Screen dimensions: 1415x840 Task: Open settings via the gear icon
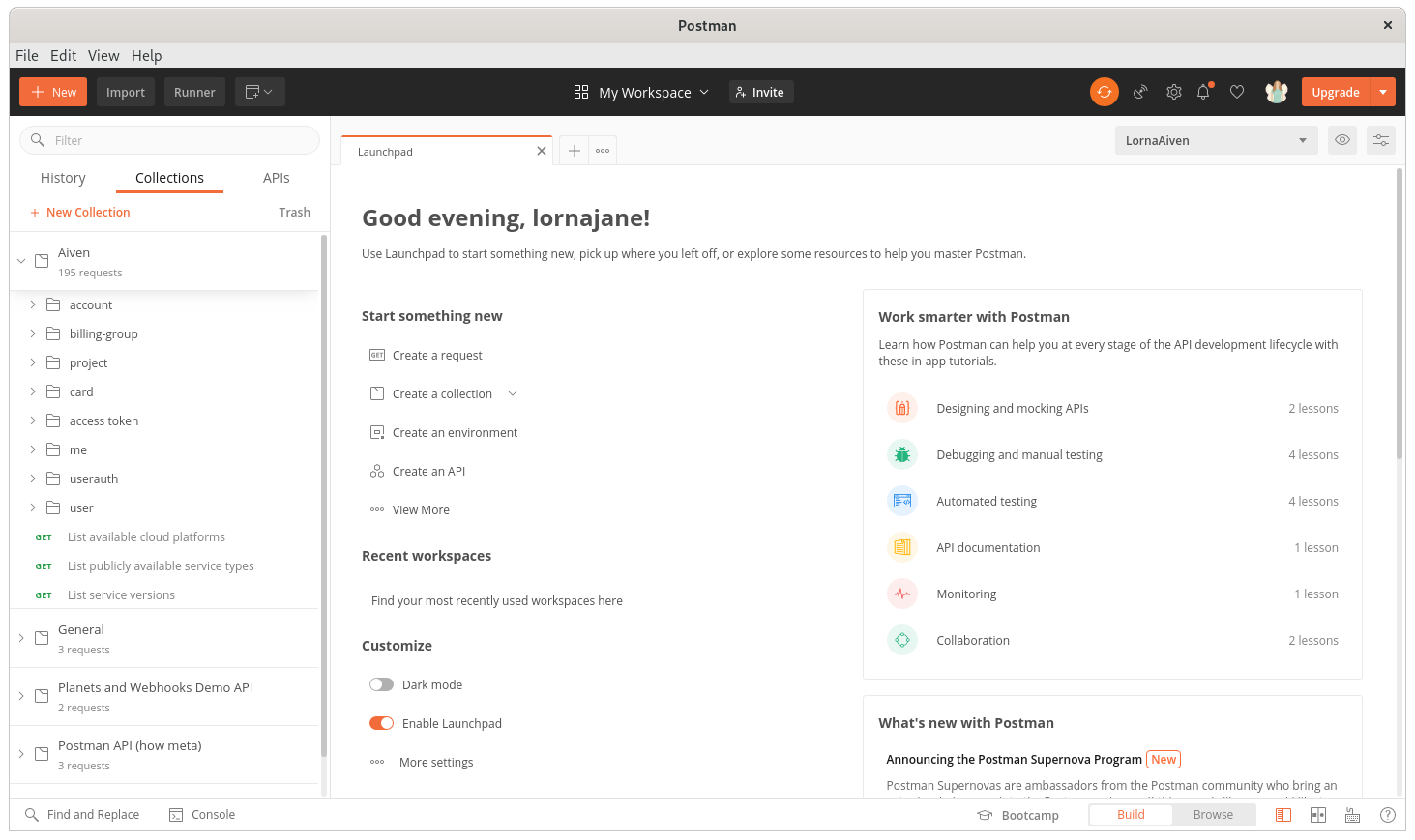pos(1173,92)
